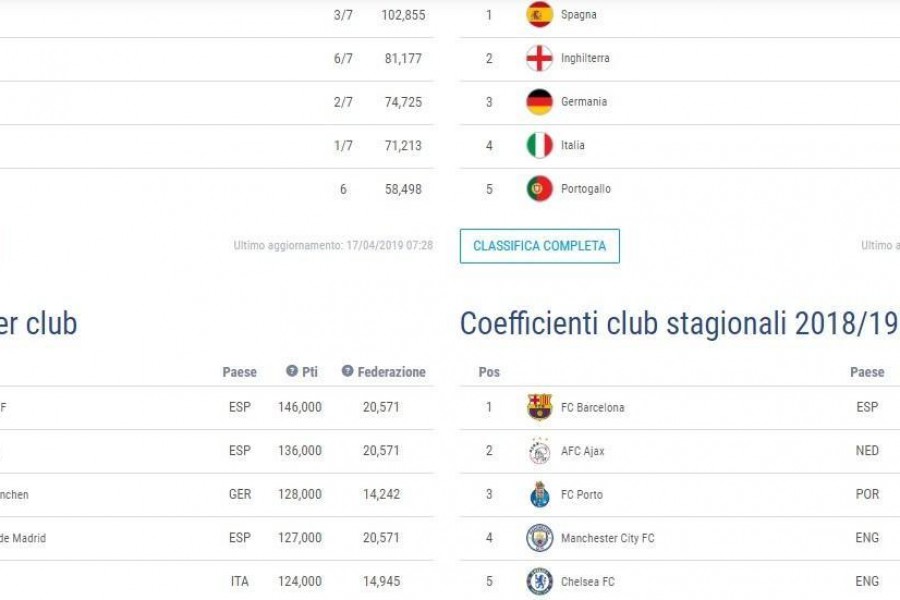Click the AFC Ajax crest

coord(539,451)
